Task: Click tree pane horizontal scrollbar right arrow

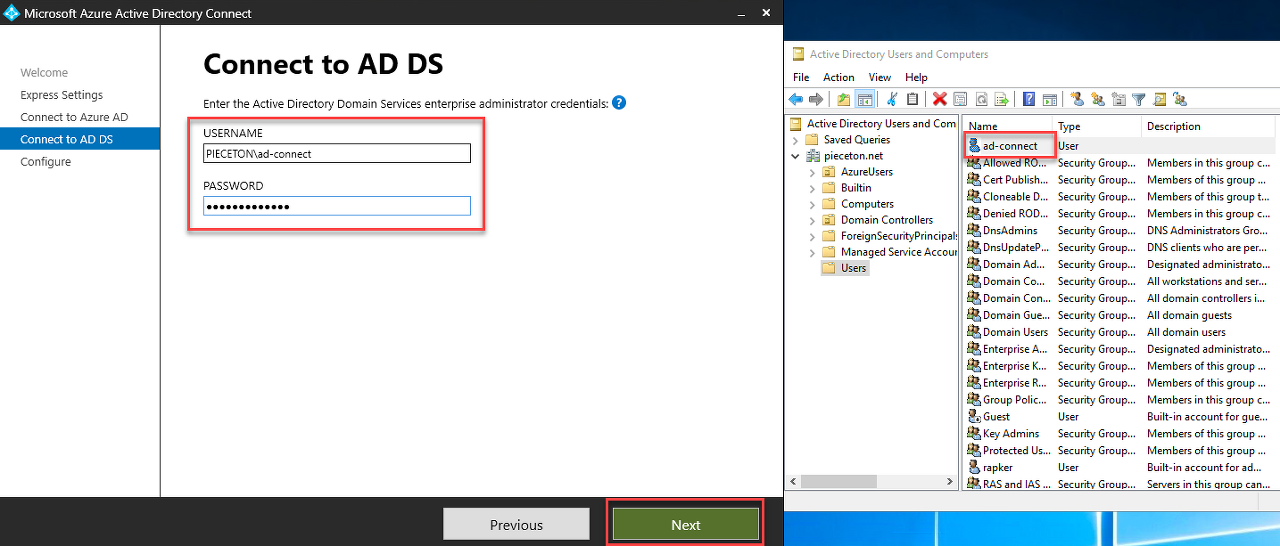Action: (950, 482)
